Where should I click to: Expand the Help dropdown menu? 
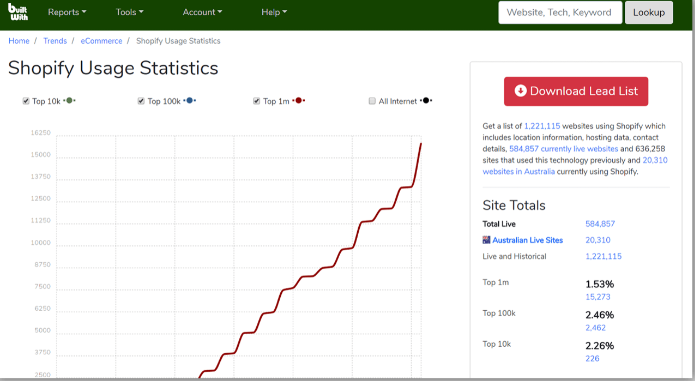tap(274, 12)
